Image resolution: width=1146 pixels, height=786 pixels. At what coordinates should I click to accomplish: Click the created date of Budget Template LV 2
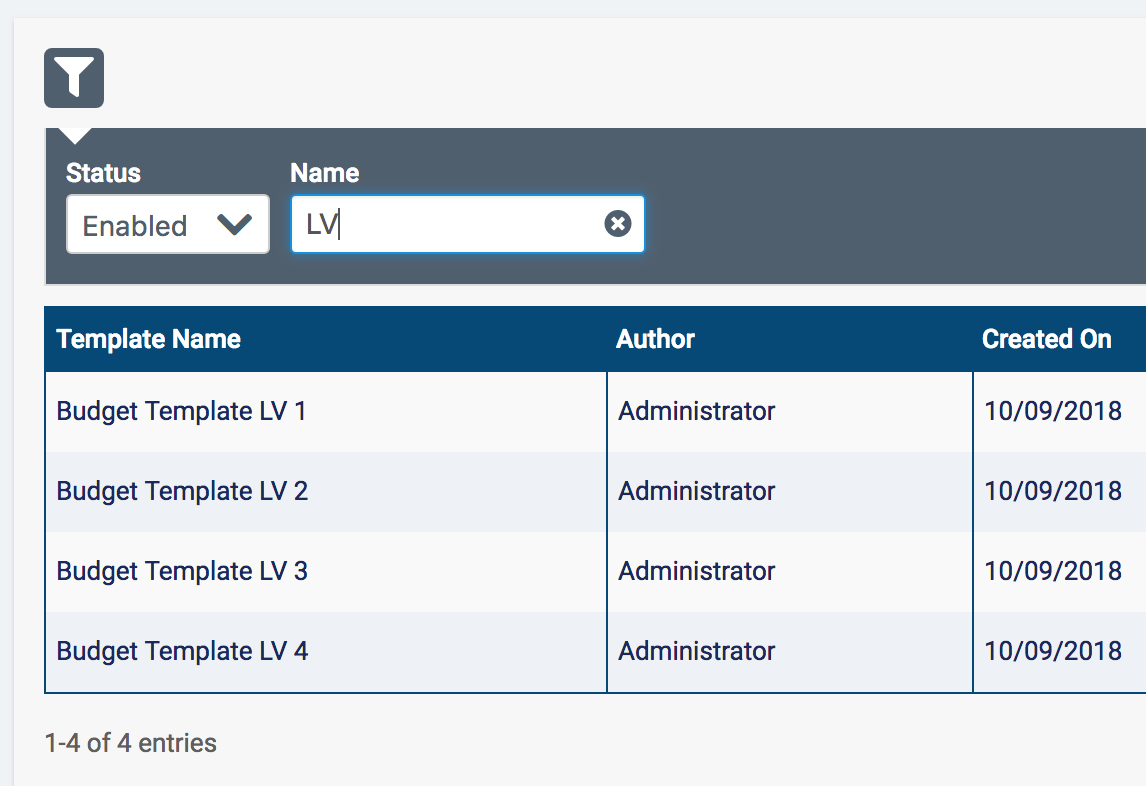[x=1053, y=491]
